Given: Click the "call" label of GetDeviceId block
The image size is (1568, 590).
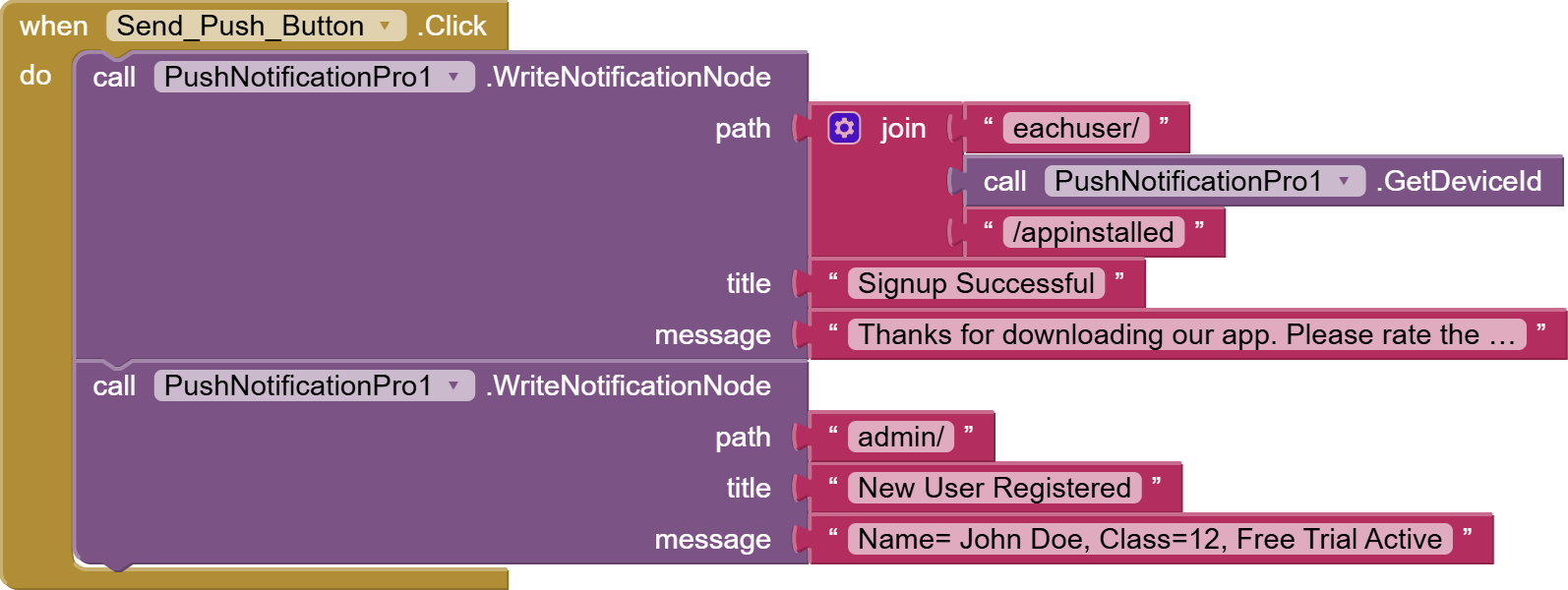Looking at the screenshot, I should 1004,181.
